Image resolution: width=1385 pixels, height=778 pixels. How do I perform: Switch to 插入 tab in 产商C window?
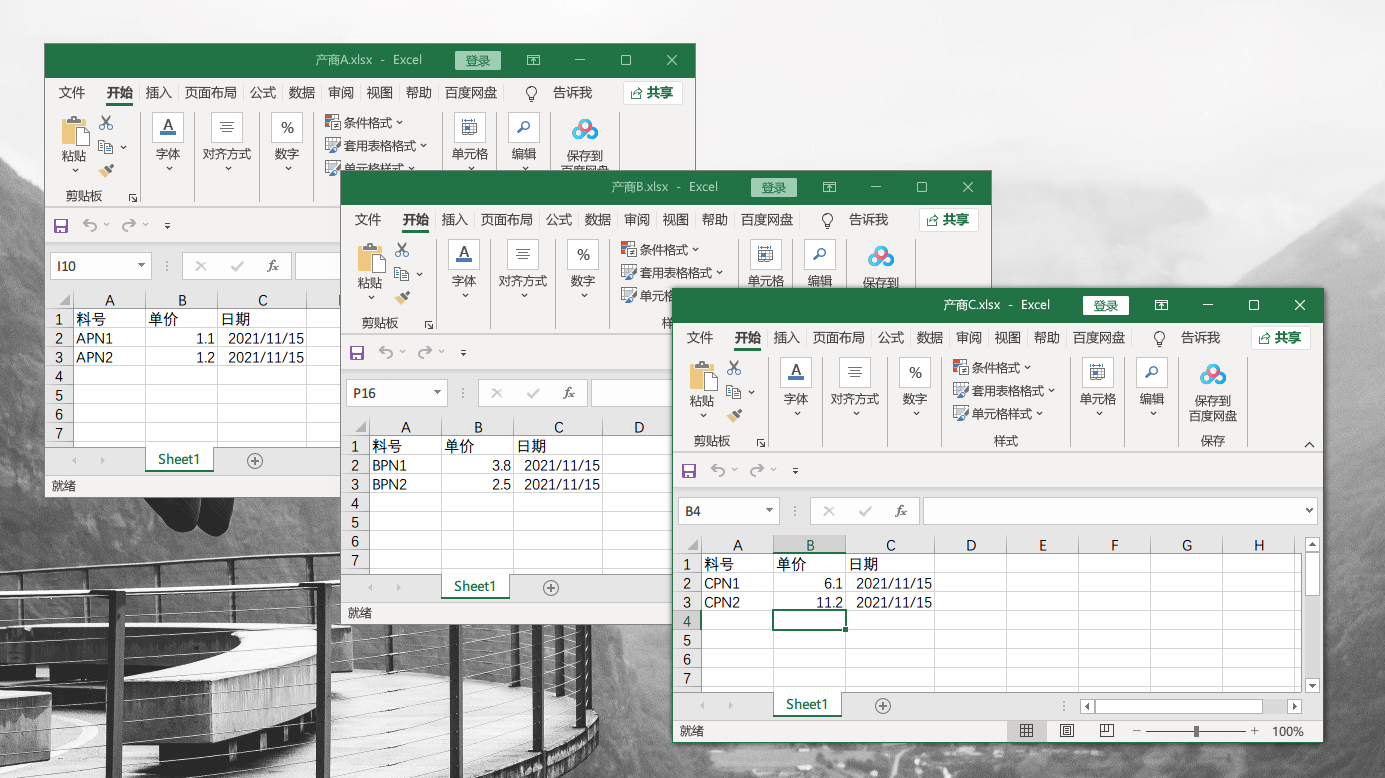pos(787,338)
